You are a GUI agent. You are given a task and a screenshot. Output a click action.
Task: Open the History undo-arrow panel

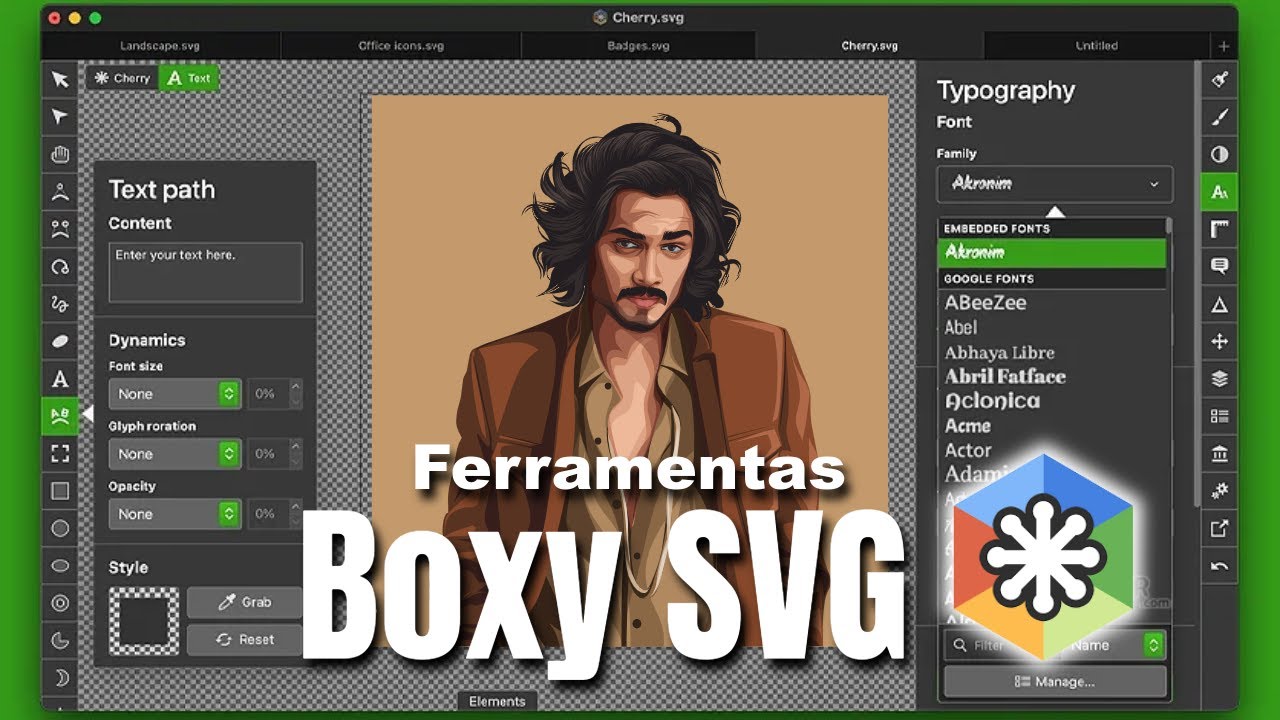coord(1219,566)
